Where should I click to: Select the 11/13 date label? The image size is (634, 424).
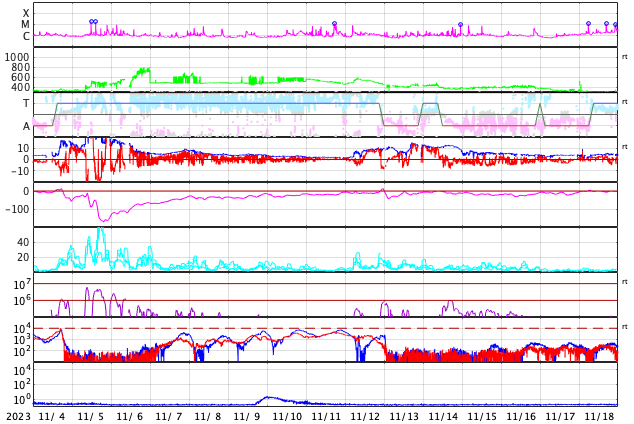pyautogui.click(x=404, y=416)
